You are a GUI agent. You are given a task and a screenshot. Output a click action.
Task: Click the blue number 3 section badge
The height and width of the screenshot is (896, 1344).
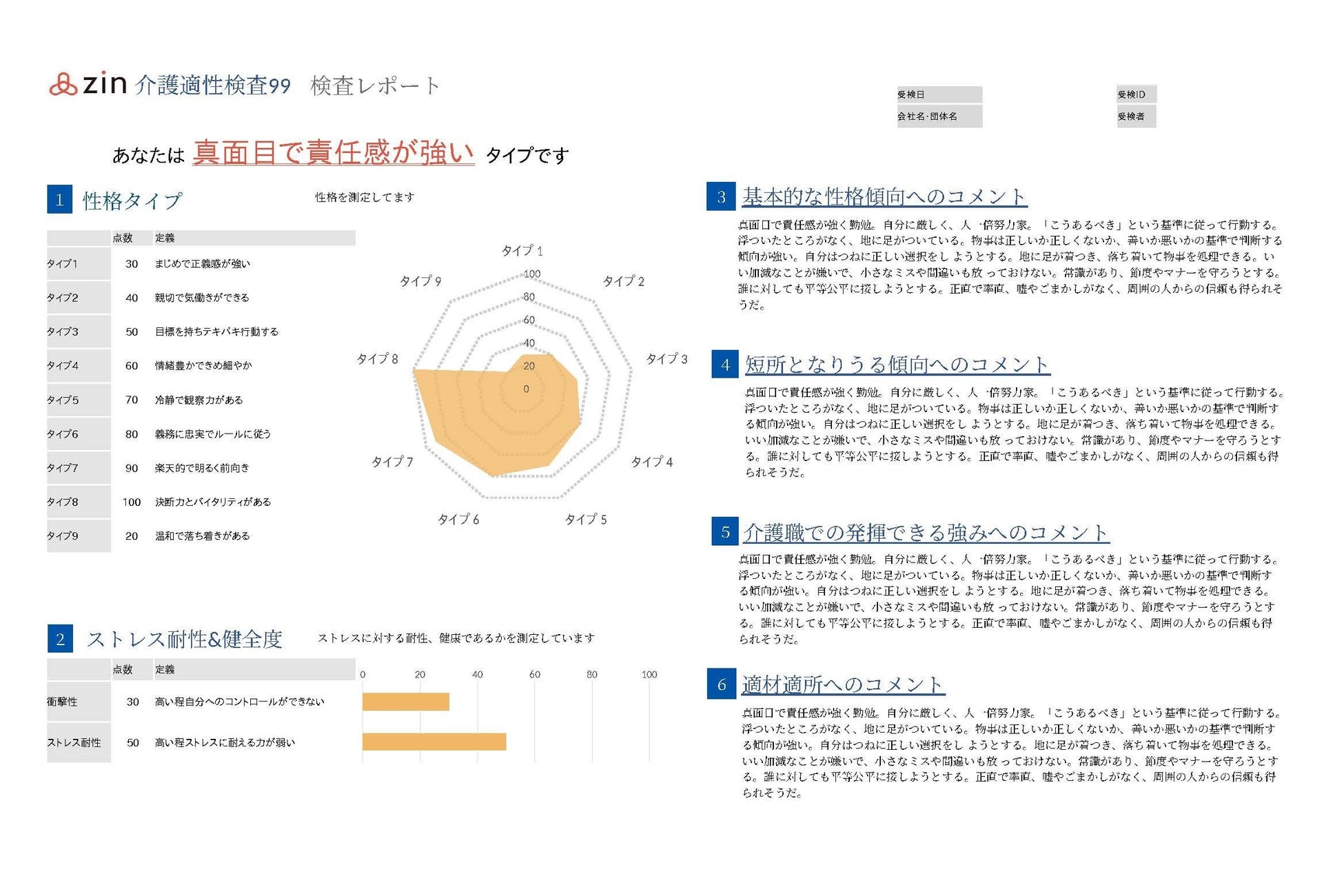[721, 196]
